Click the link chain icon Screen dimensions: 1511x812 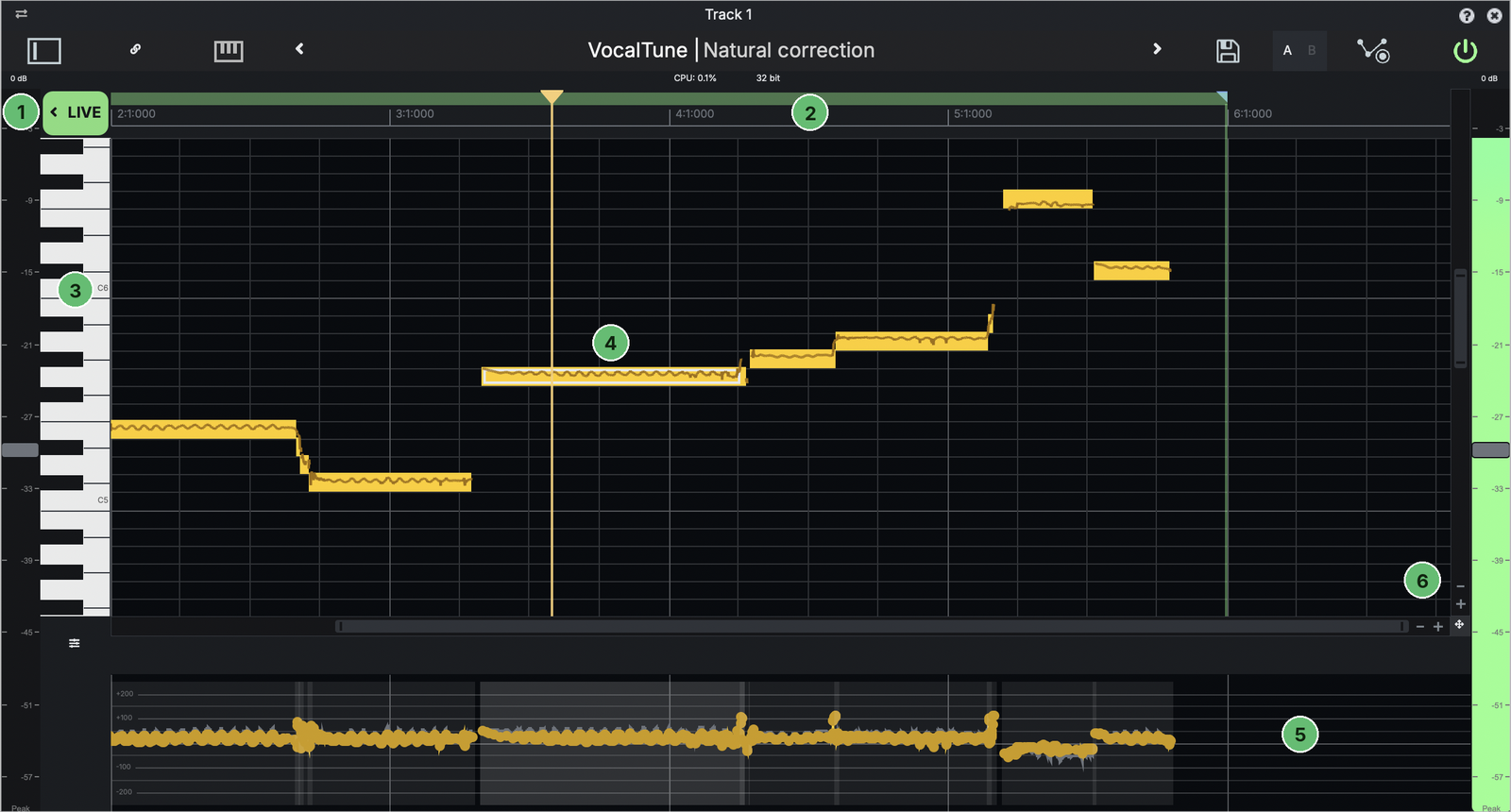pos(135,49)
